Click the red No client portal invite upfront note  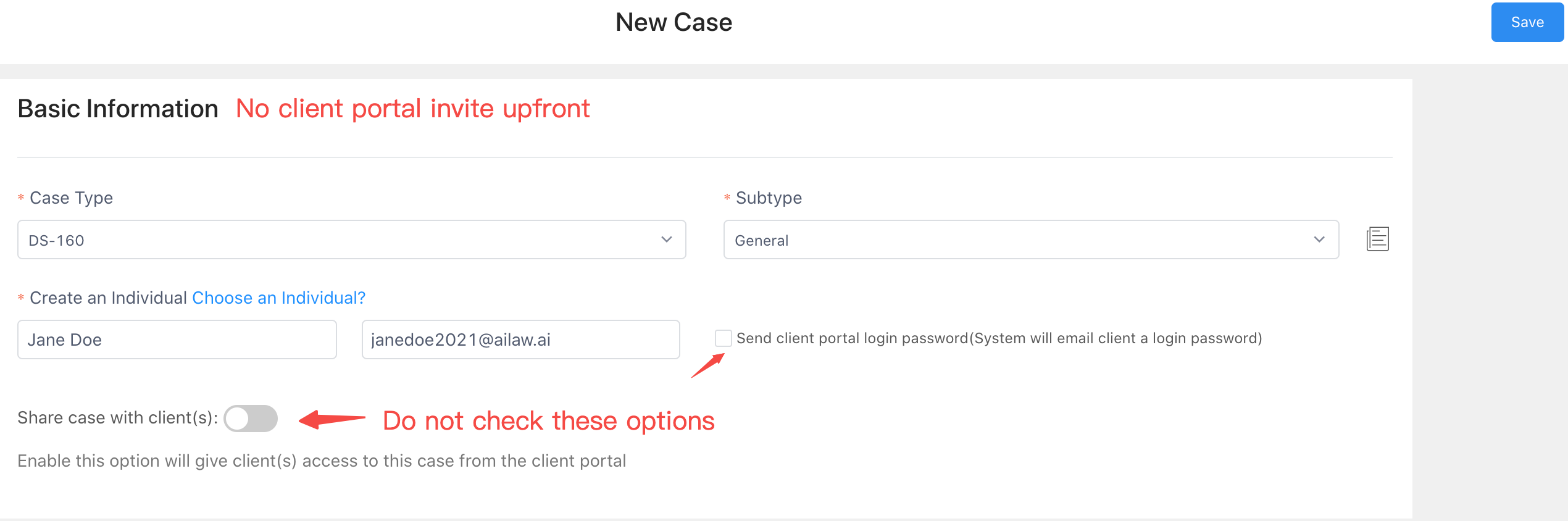point(413,109)
